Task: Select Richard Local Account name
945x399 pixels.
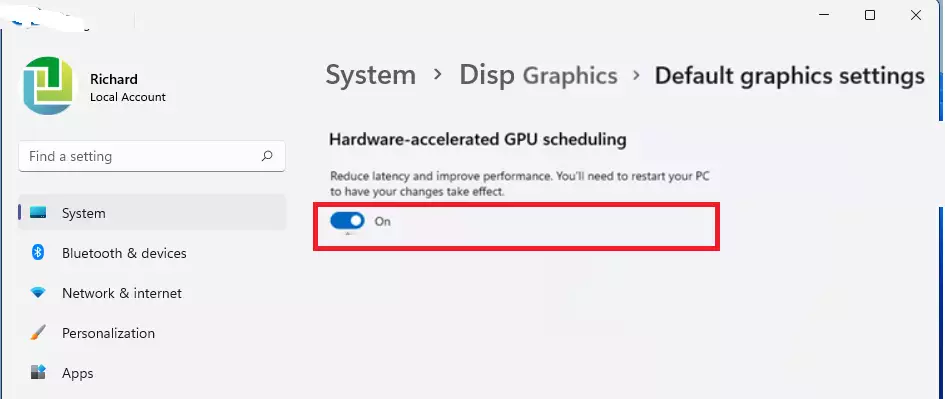Action: point(128,87)
